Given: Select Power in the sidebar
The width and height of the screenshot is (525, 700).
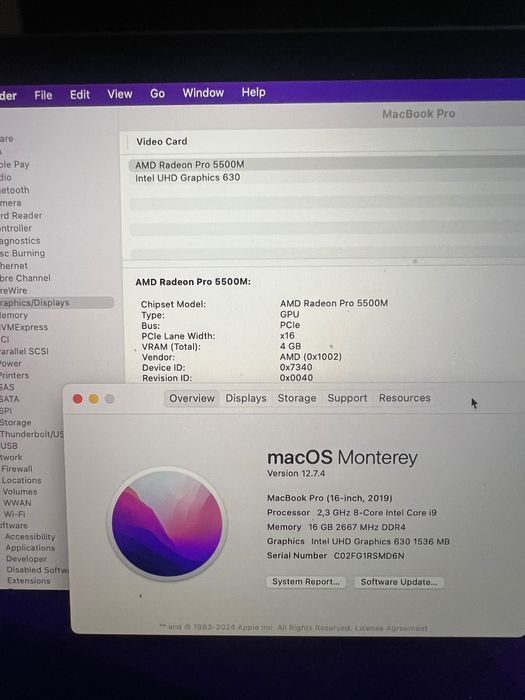Looking at the screenshot, I should 11,363.
